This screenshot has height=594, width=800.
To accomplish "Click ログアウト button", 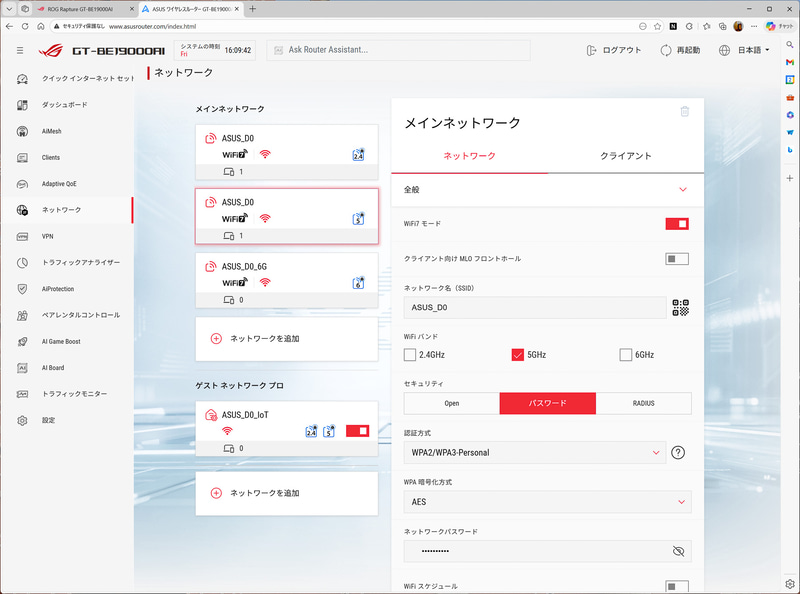I will 614,51.
